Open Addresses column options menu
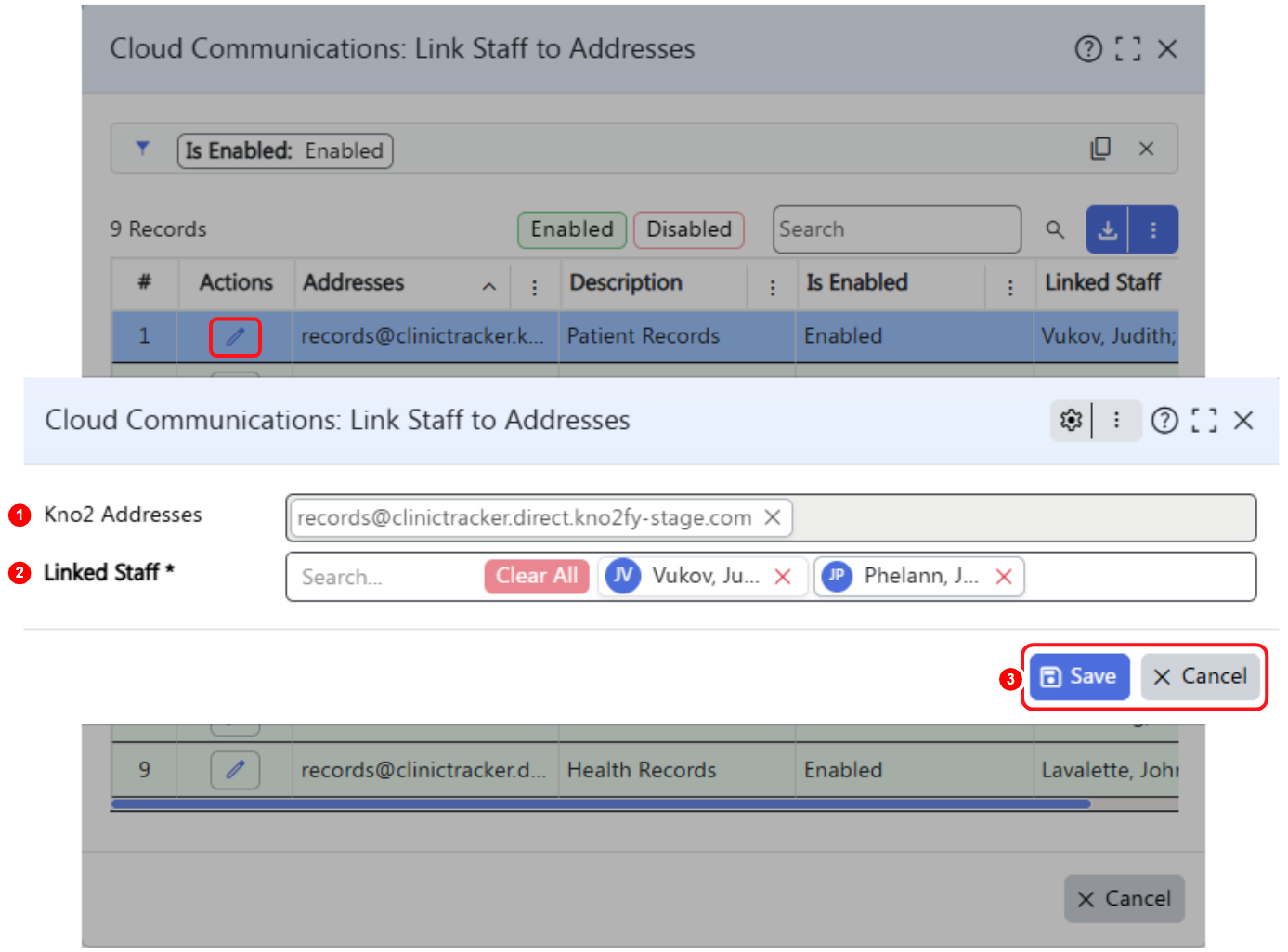1288x952 pixels. (534, 288)
